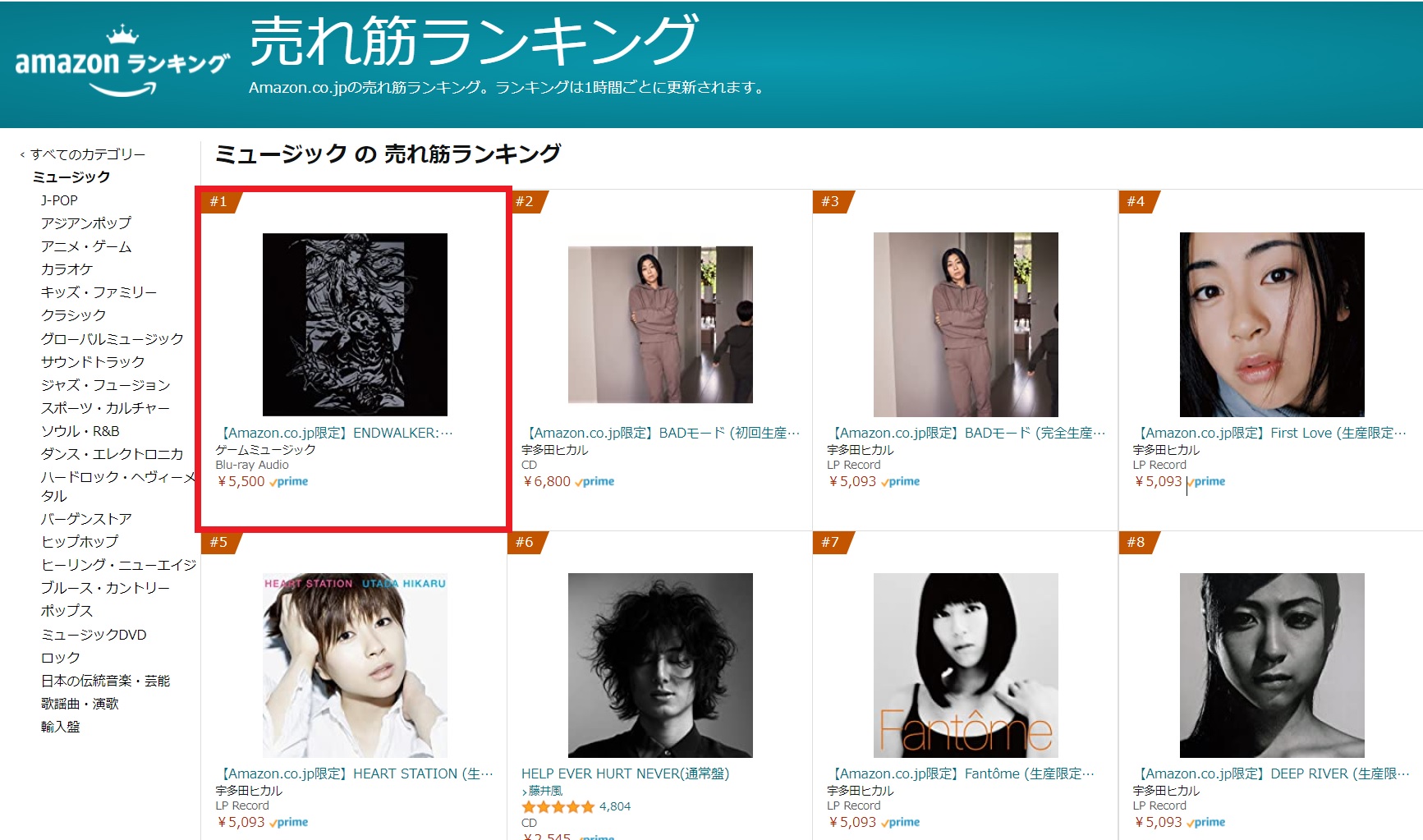The image size is (1423, 840).
Task: Go back to すべてのカテゴリー
Action: coord(88,154)
